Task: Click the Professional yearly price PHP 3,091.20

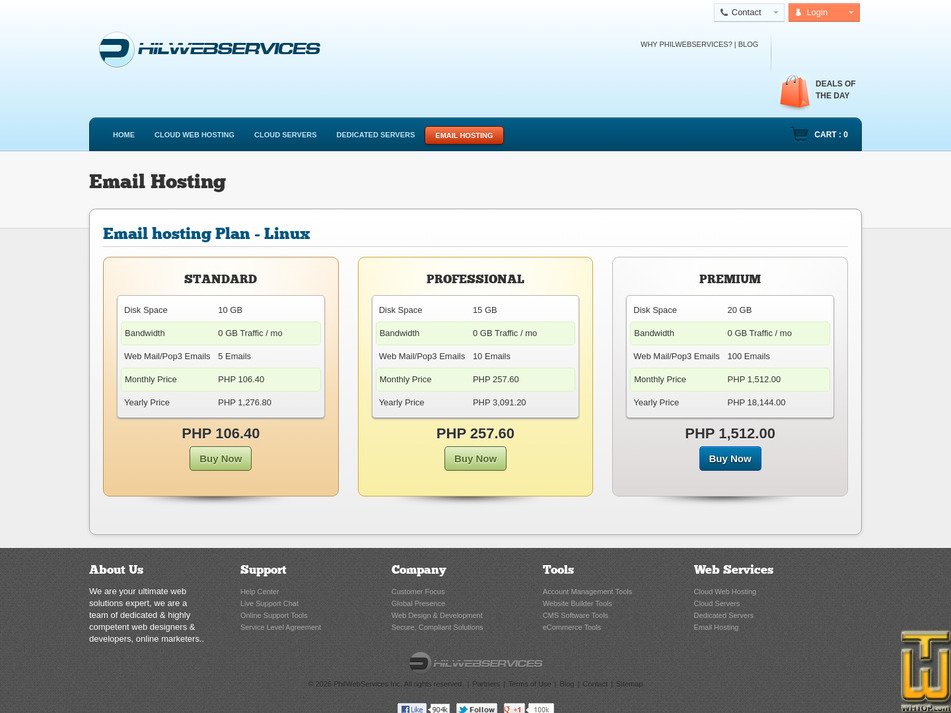Action: tap(499, 403)
